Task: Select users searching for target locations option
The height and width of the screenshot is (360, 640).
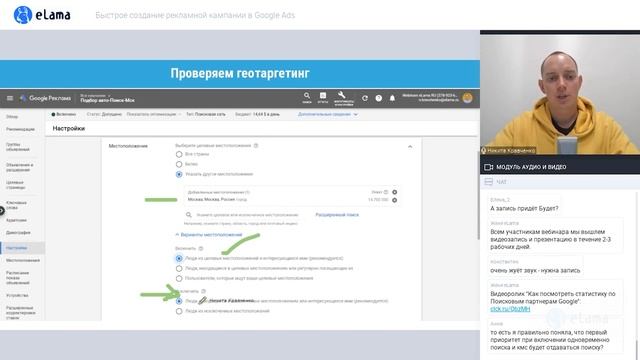Action: pyautogui.click(x=179, y=278)
